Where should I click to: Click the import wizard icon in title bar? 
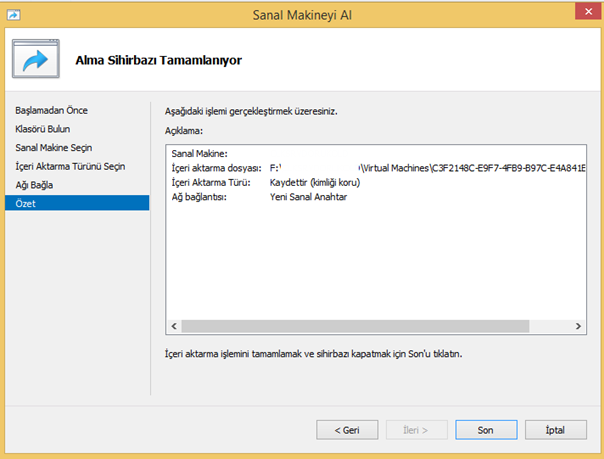click(13, 15)
